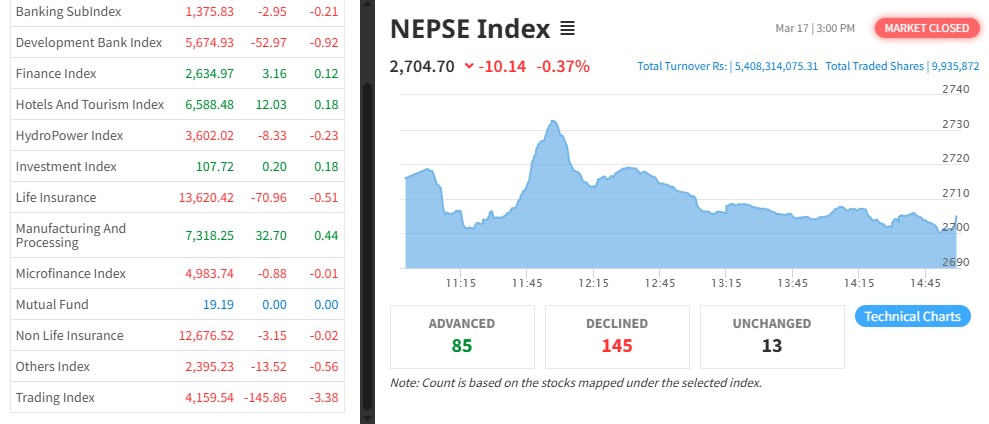Viewport: 989px width, 424px height.
Task: Click the Total Turnover Rs figure
Action: point(727,67)
